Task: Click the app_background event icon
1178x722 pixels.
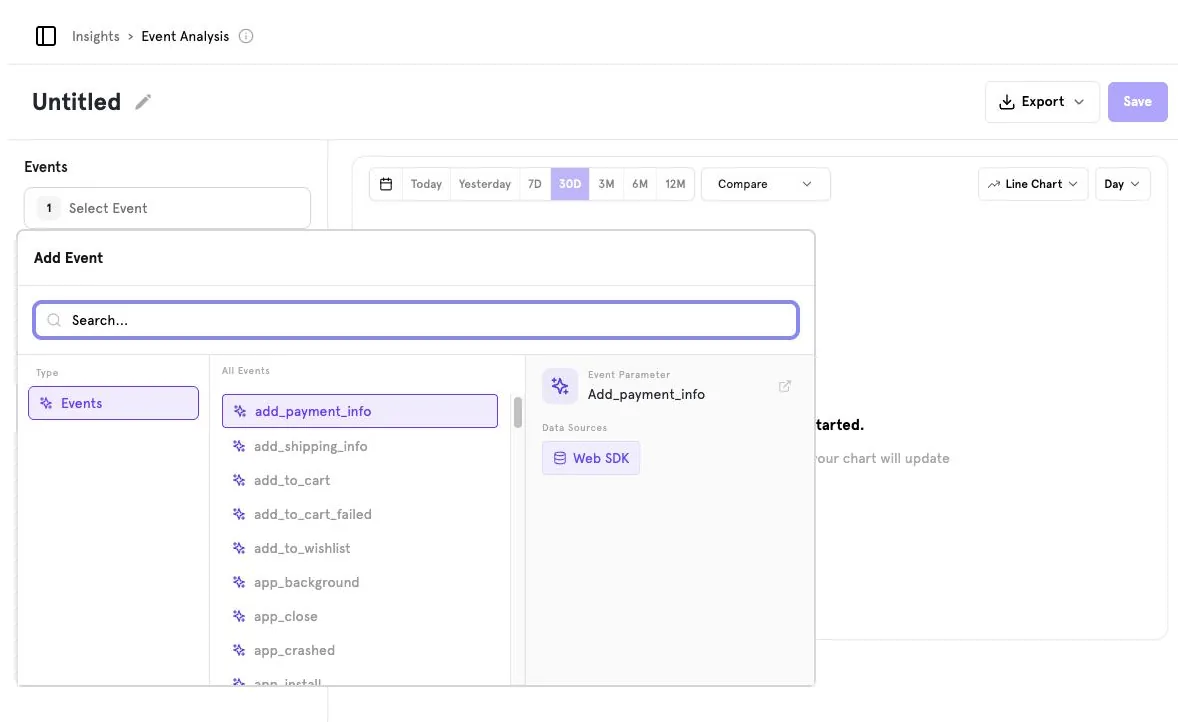Action: 239,582
